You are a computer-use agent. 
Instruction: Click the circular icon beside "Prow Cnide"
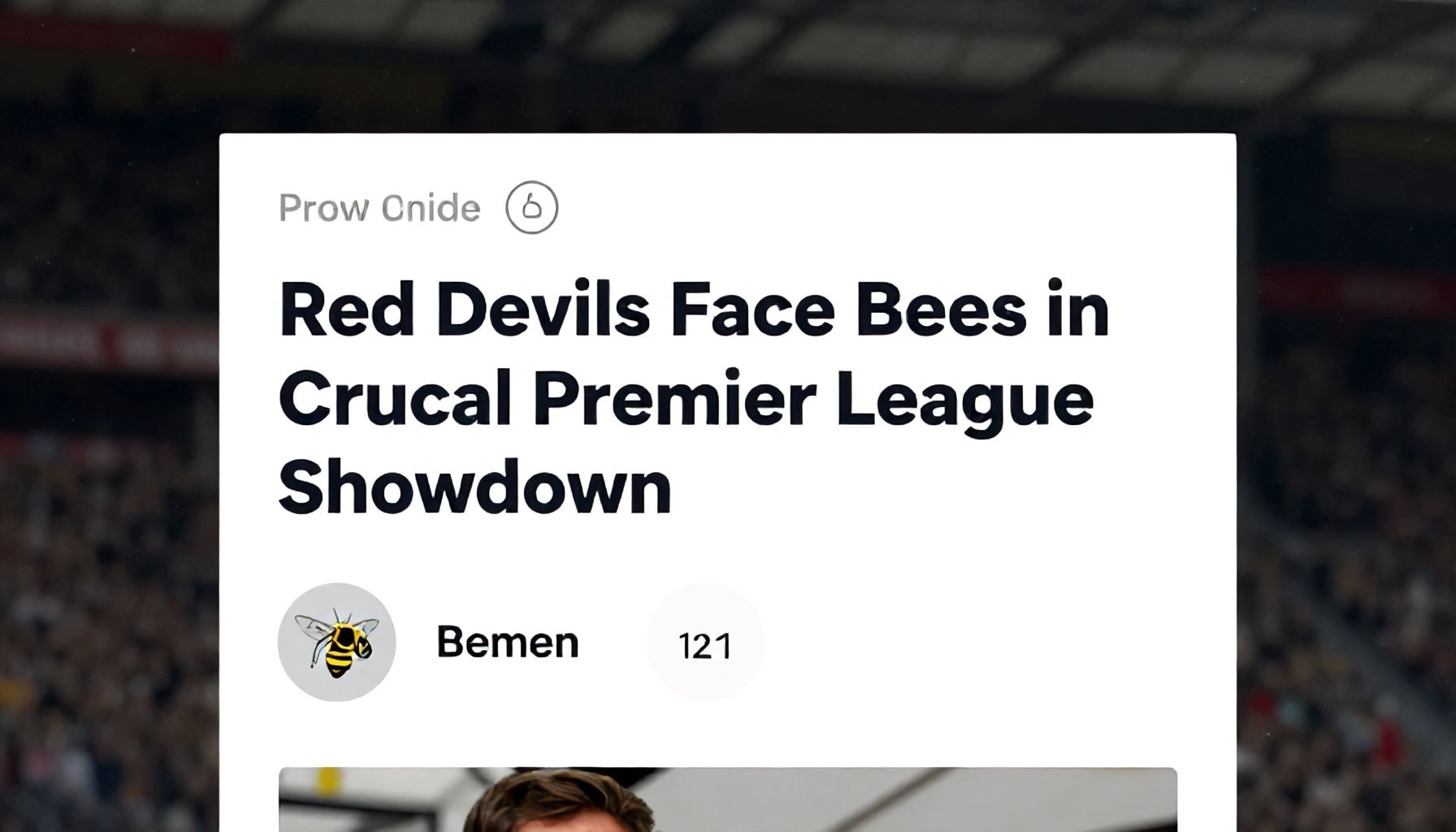pos(531,208)
